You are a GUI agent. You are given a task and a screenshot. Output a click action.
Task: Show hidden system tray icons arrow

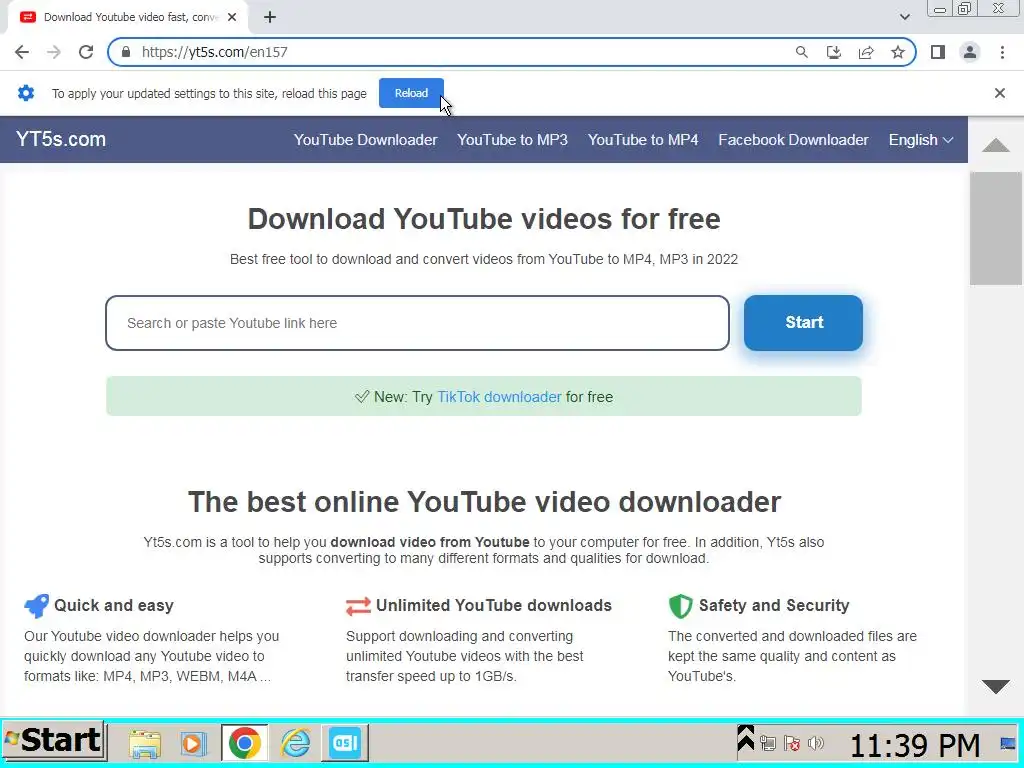point(745,739)
